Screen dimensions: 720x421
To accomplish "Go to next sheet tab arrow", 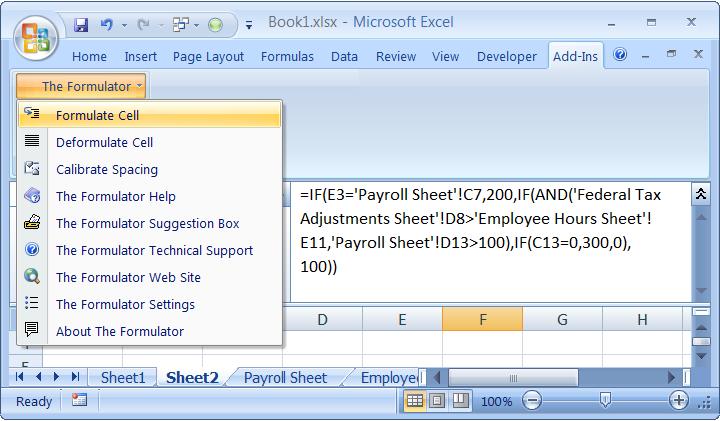I will click(56, 377).
